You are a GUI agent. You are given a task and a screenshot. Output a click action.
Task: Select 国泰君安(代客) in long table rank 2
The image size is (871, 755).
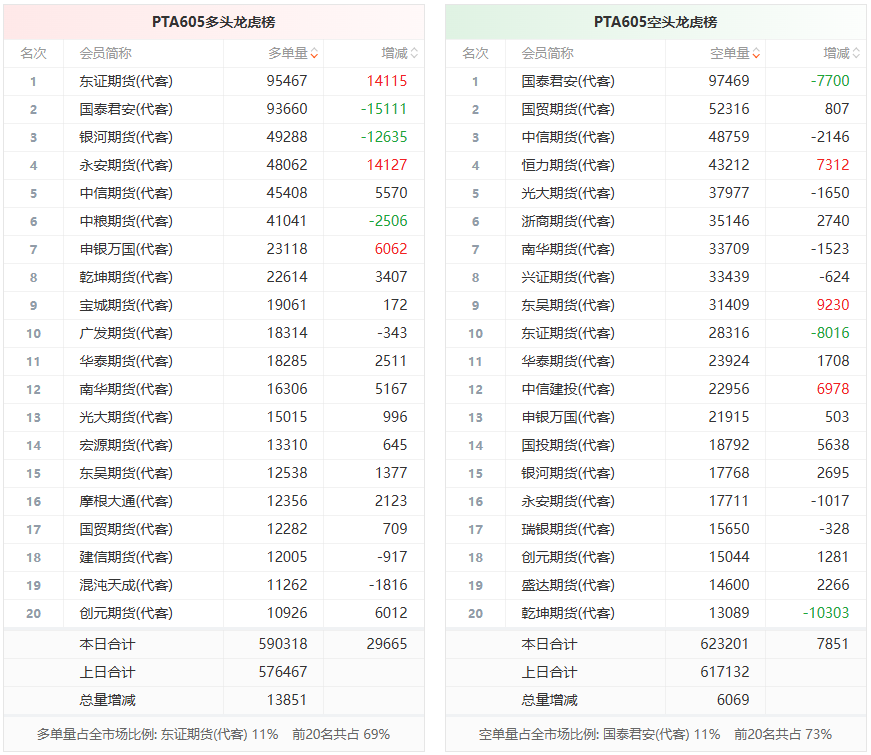coord(126,109)
